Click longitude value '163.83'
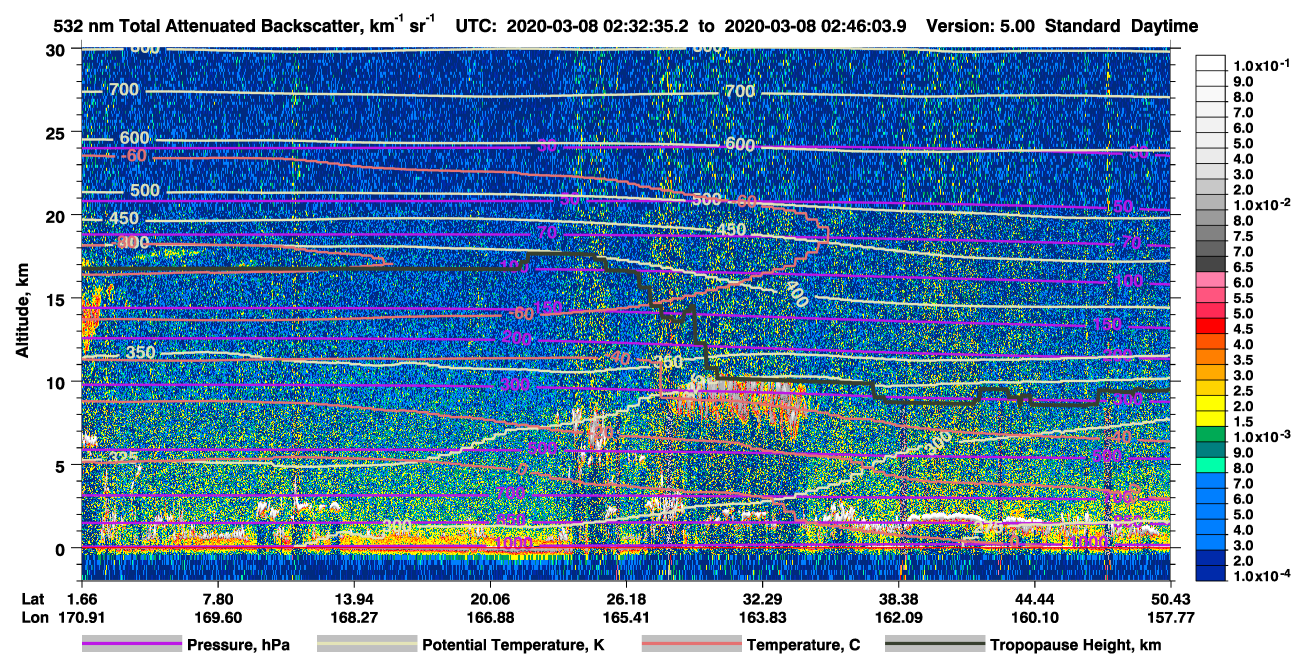This screenshot has width=1300, height=667. tap(762, 617)
